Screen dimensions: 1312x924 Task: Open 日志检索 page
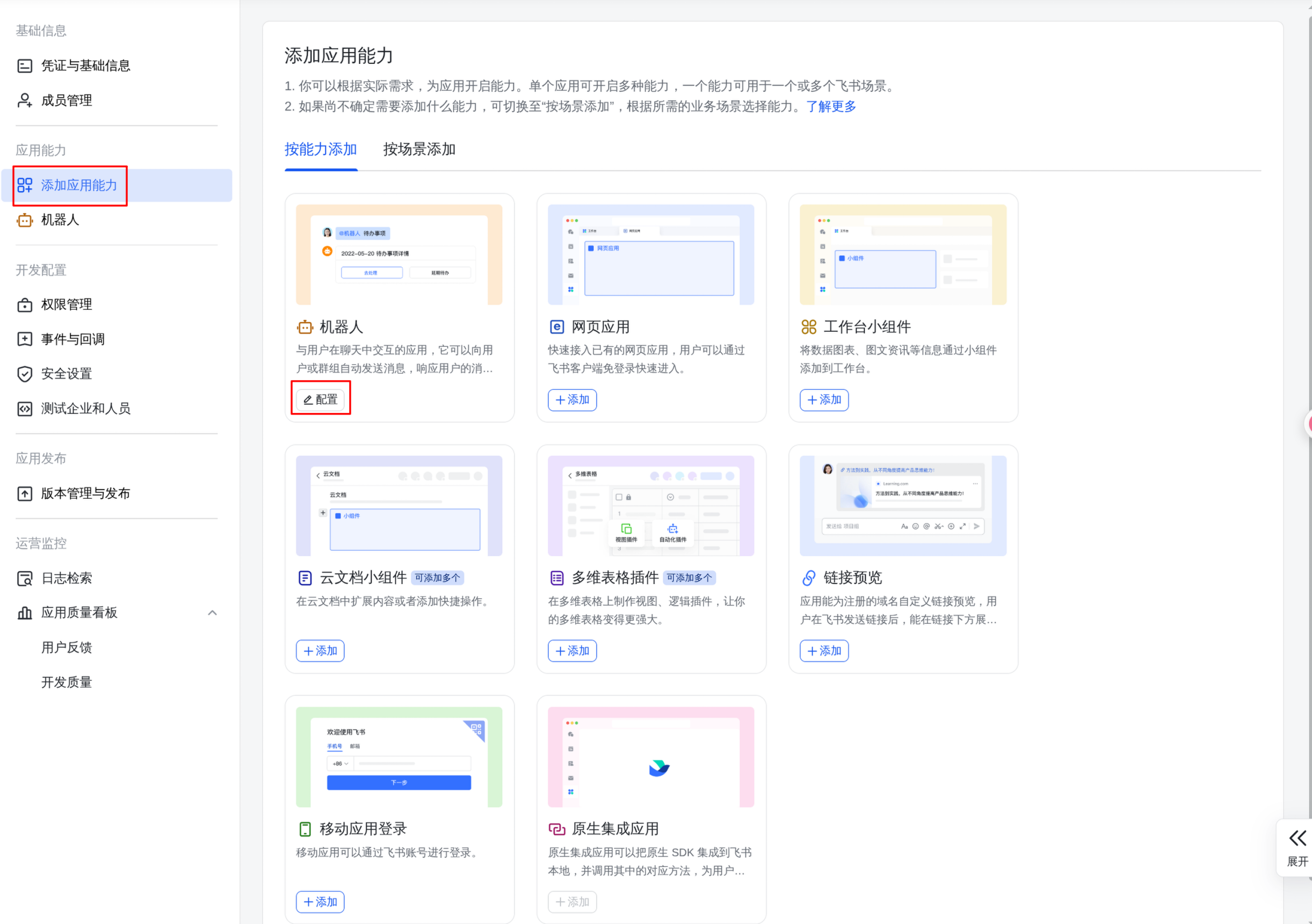(x=117, y=578)
